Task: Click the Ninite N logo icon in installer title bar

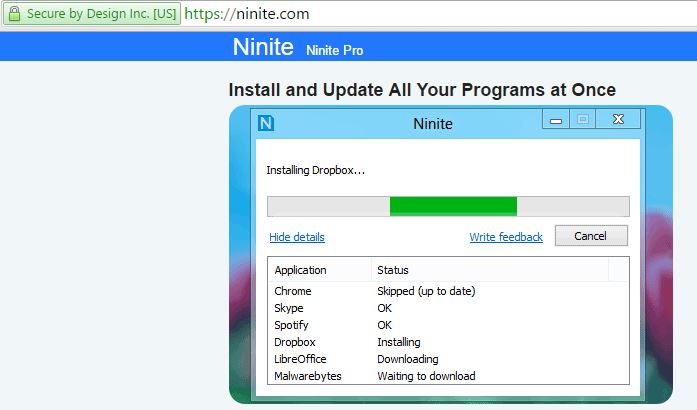Action: coord(266,123)
